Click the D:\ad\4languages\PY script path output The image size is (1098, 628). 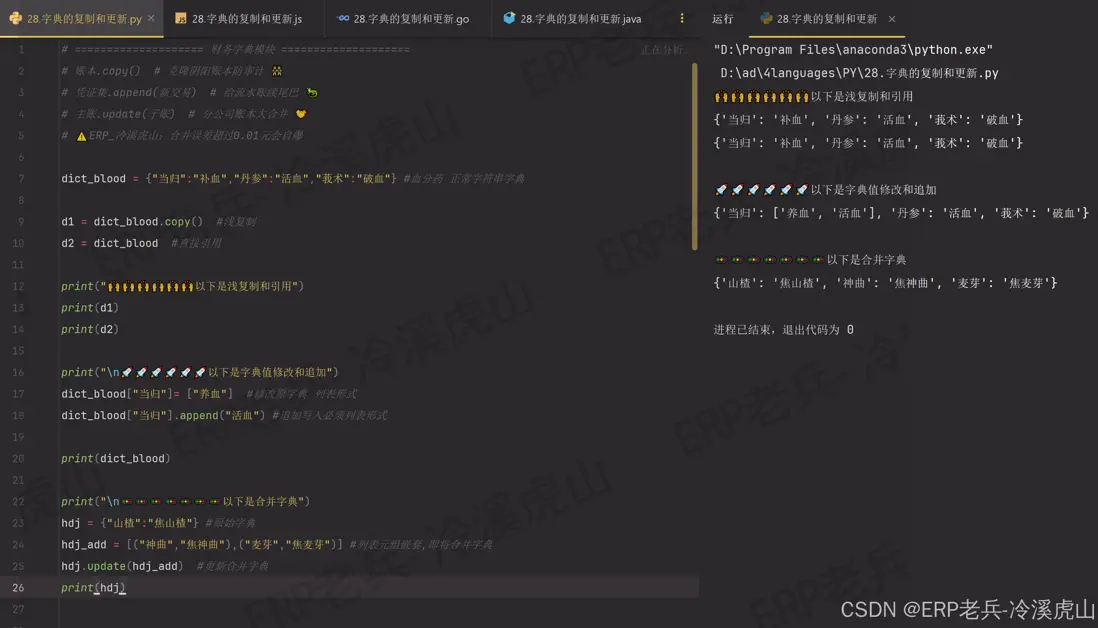click(x=859, y=73)
